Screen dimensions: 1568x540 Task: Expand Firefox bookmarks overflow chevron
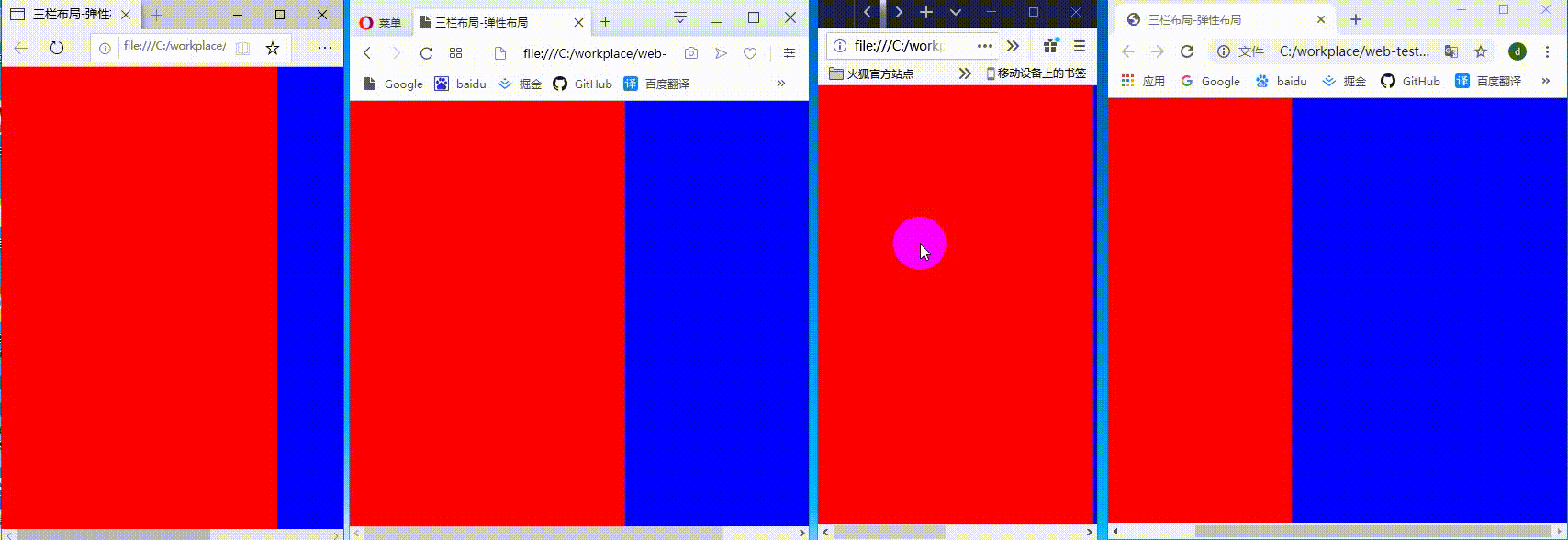(x=965, y=73)
